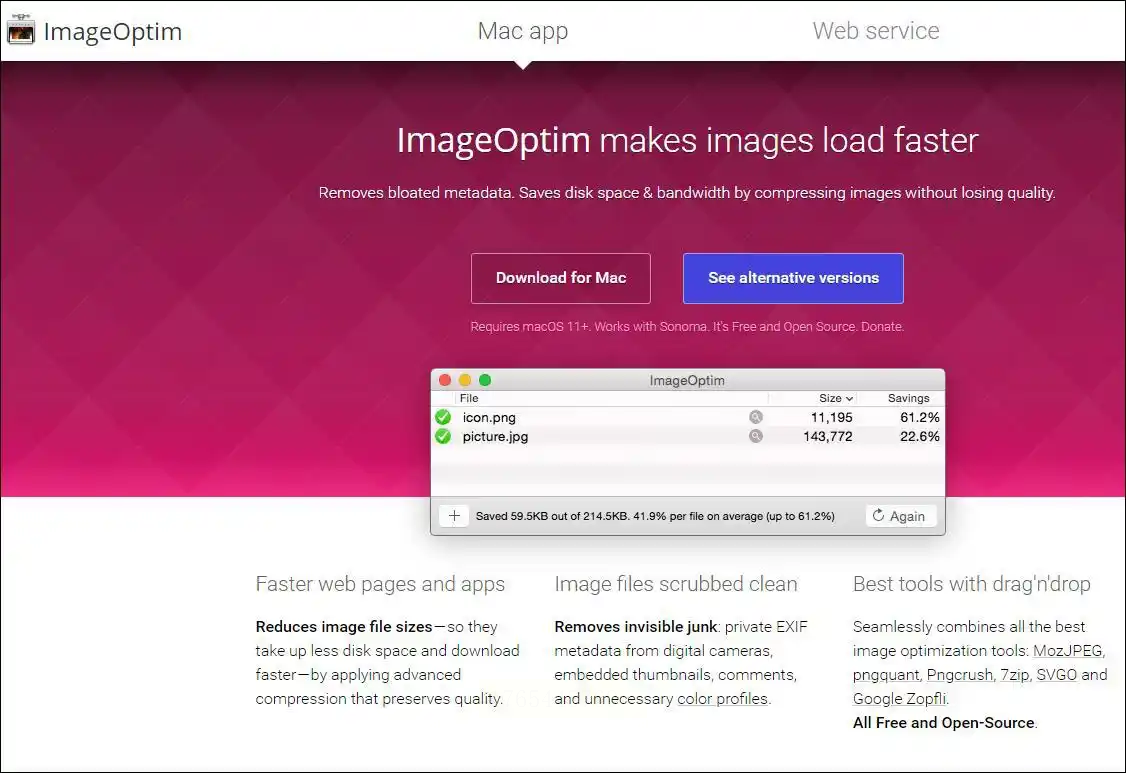Select the picture.jpg file name

coord(495,437)
